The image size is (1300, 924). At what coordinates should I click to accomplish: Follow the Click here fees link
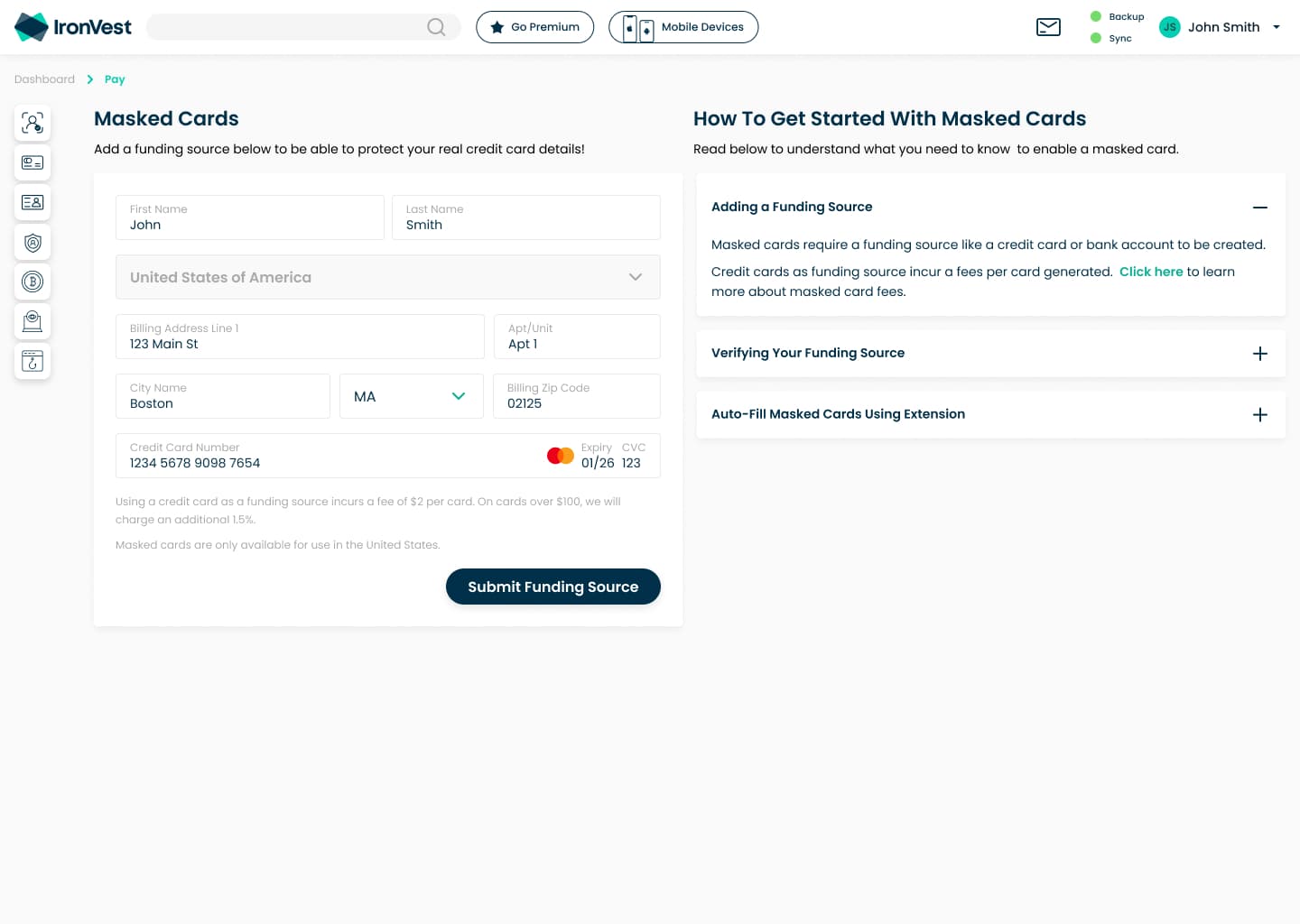pyautogui.click(x=1151, y=272)
